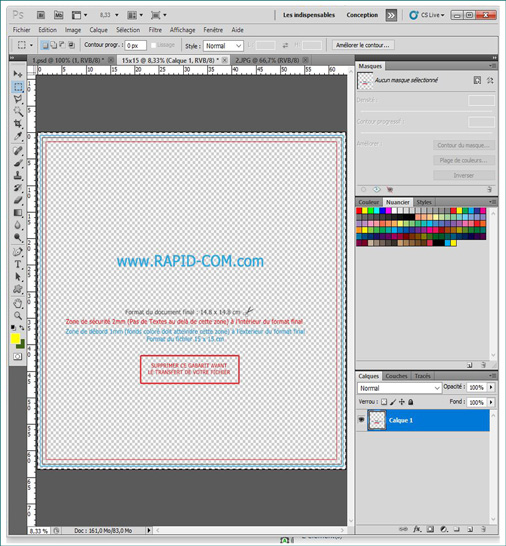The width and height of the screenshot is (506, 546).
Task: Click the yellow foreground color swatch
Action: tap(15, 338)
